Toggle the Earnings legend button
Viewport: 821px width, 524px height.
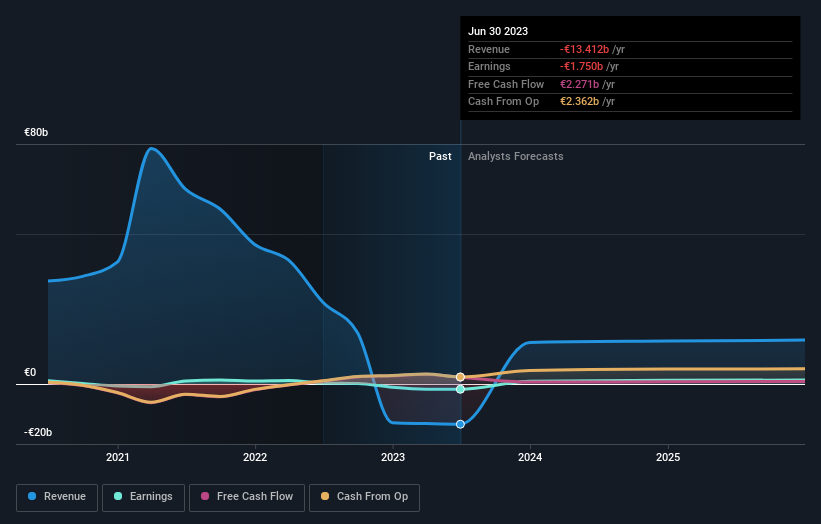(x=143, y=497)
